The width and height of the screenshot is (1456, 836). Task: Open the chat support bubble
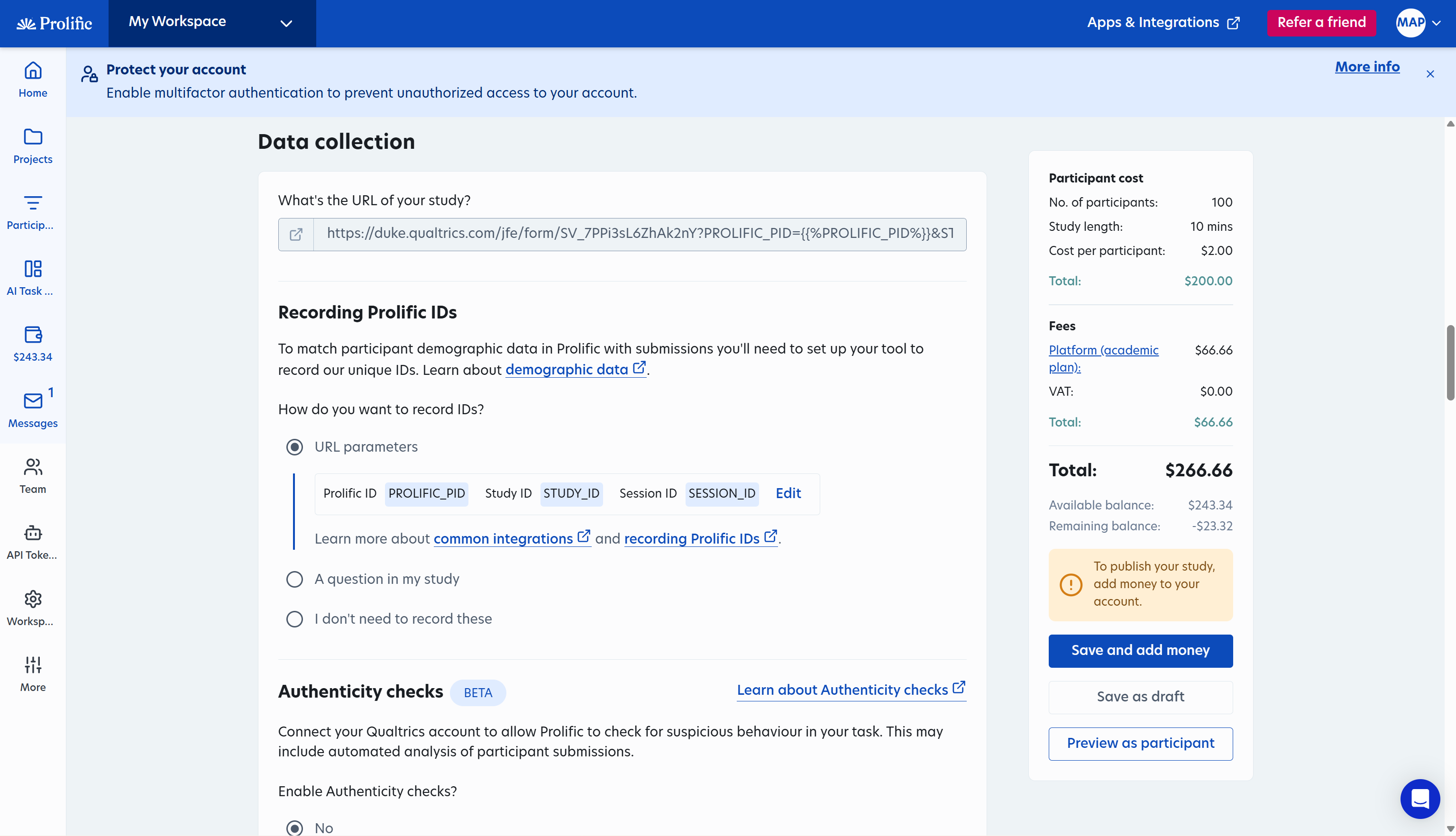1420,799
